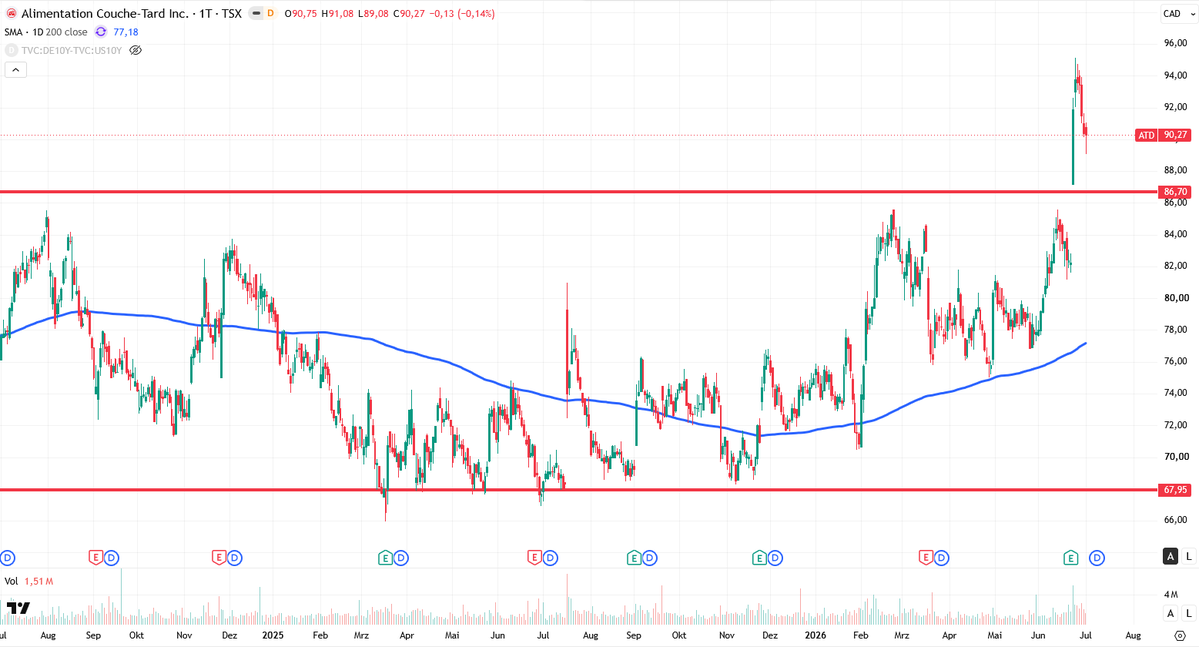Click the rightmost Aug label on time axis
The height and width of the screenshot is (647, 1199).
tap(1133, 636)
